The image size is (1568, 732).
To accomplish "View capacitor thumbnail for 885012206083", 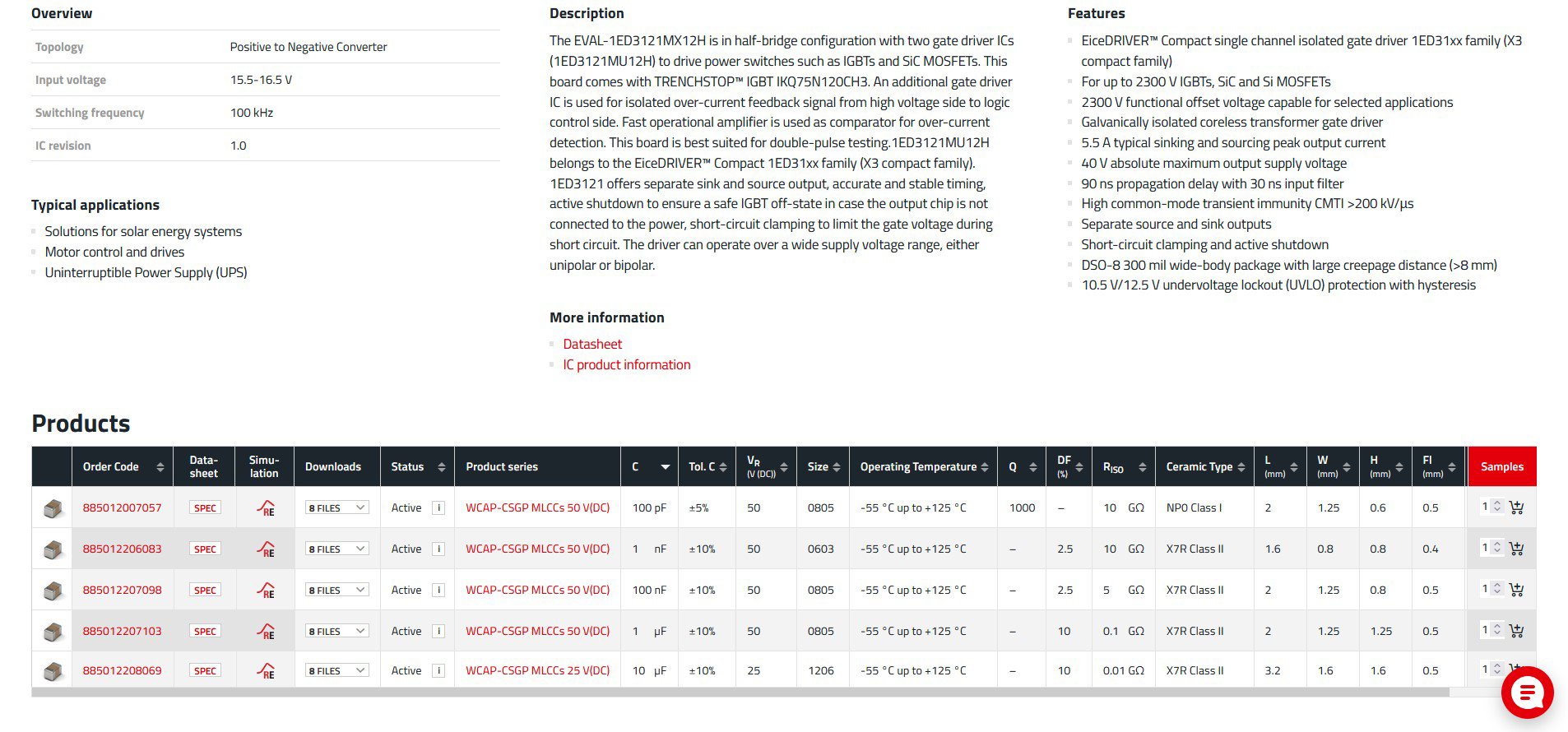I will click(x=53, y=549).
